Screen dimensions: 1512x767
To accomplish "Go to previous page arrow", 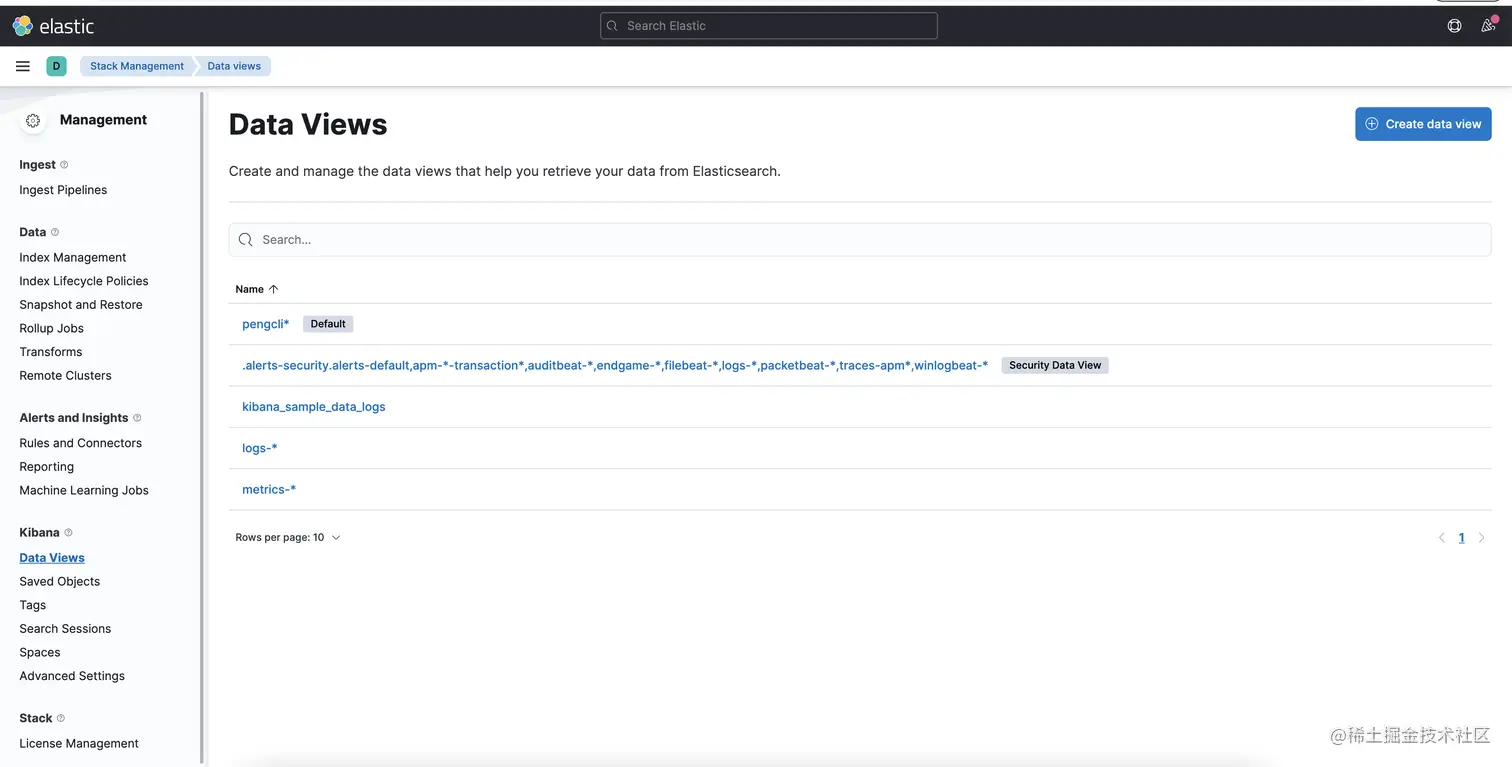I will point(1441,538).
